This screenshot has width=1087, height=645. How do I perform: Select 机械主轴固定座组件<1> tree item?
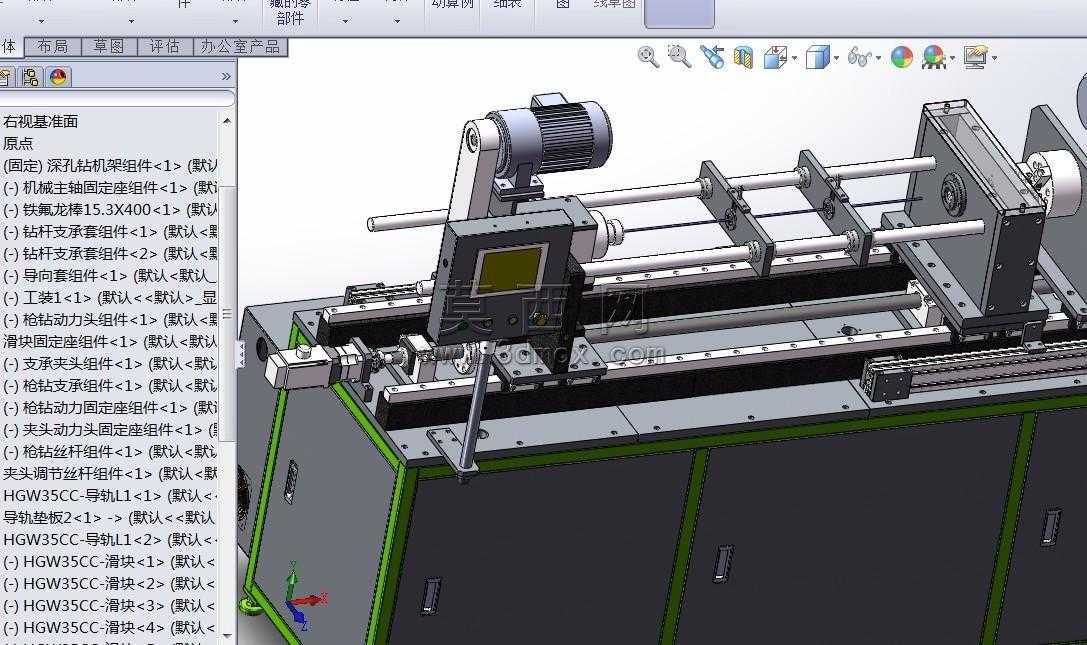click(x=110, y=188)
